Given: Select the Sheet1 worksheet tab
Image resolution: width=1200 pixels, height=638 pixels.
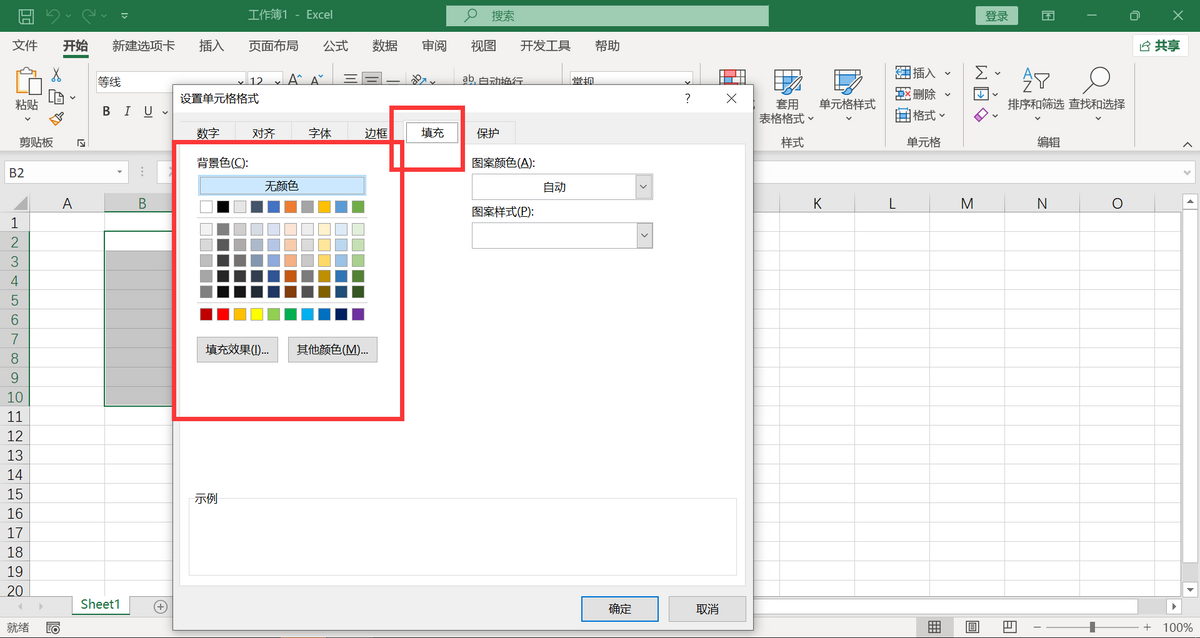Looking at the screenshot, I should tap(100, 605).
